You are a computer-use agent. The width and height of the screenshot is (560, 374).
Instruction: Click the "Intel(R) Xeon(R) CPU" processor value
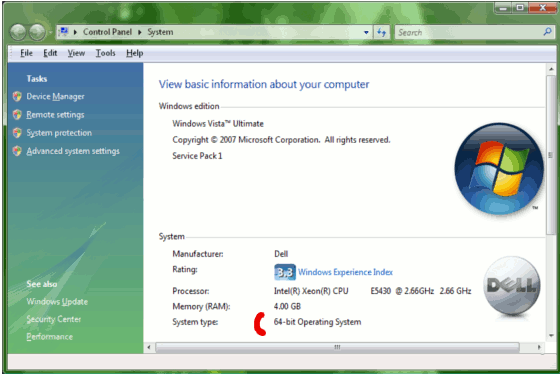click(311, 291)
